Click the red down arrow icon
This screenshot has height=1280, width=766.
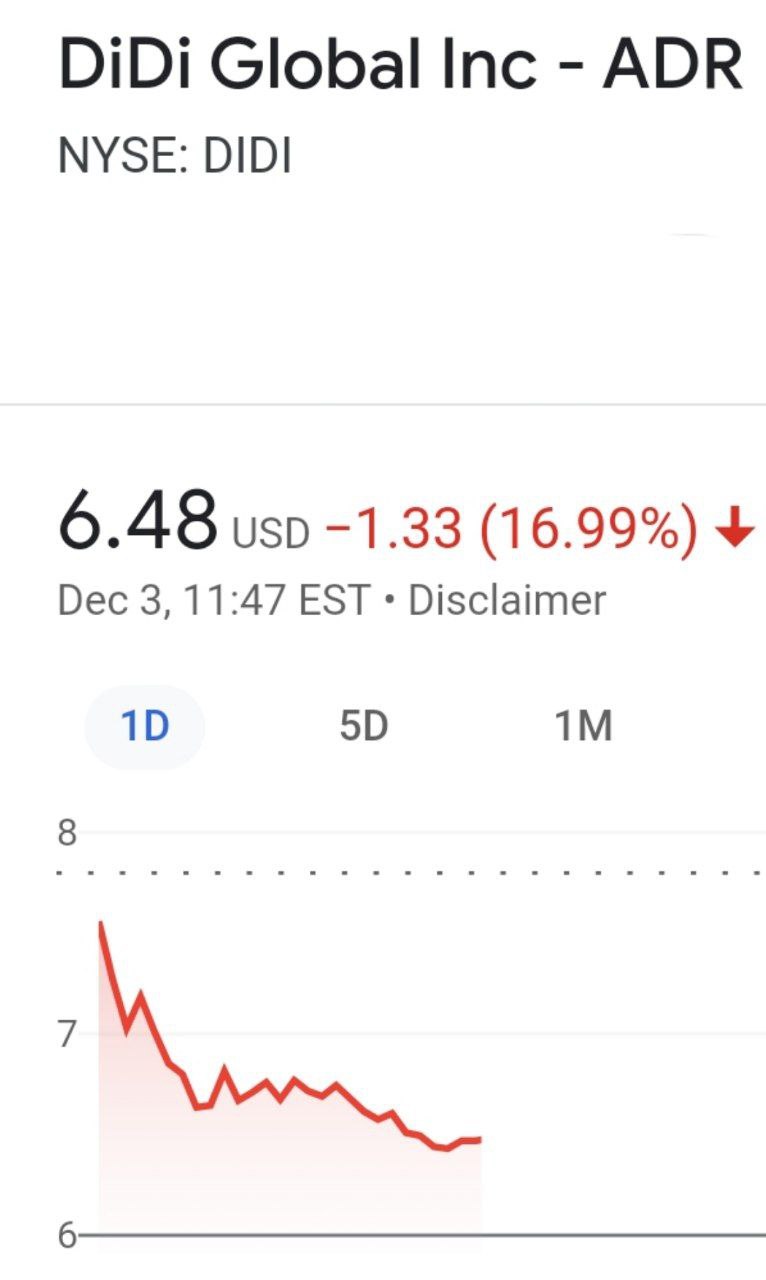point(736,528)
